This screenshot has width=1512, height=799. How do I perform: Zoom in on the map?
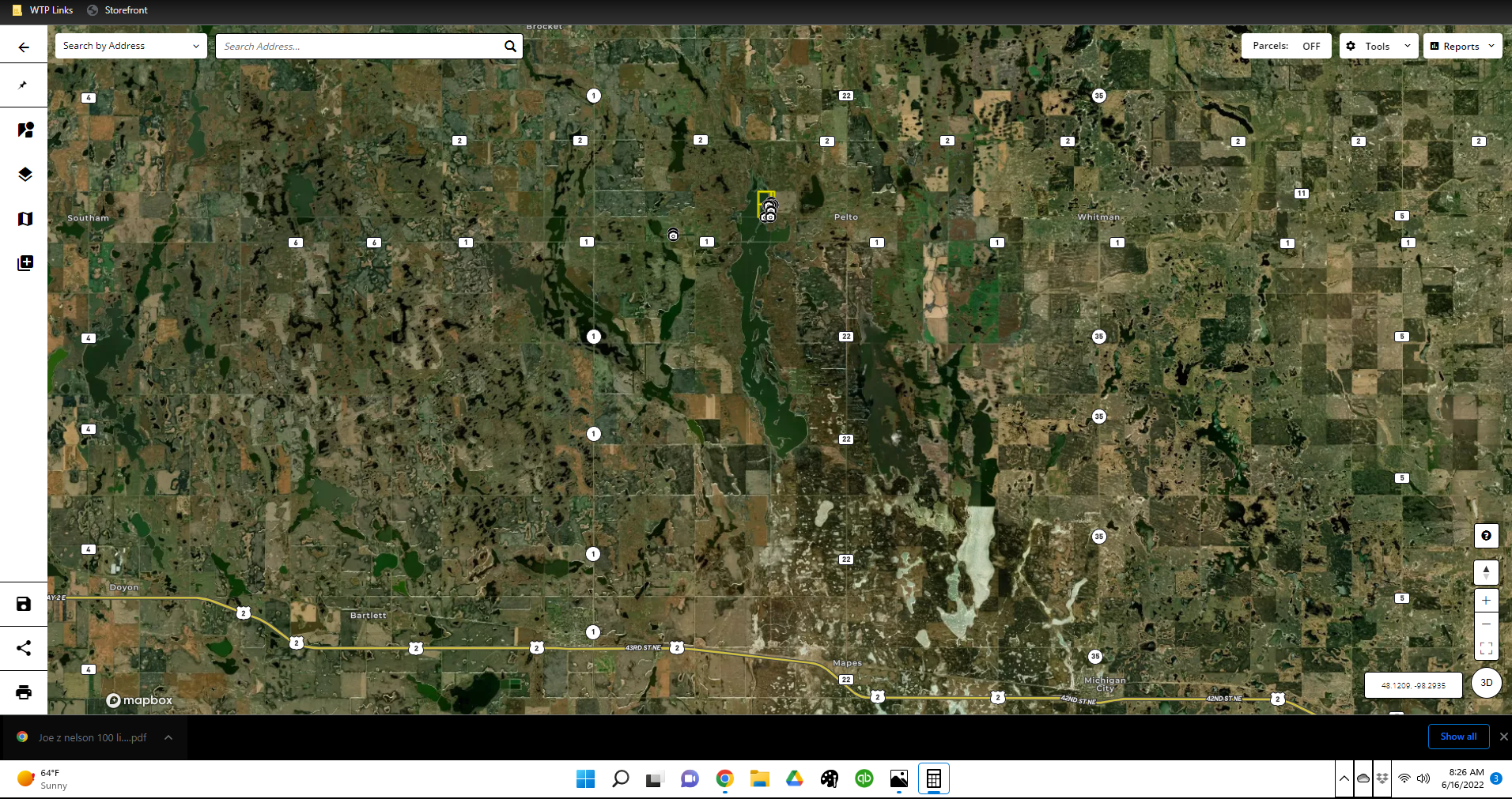click(1486, 601)
